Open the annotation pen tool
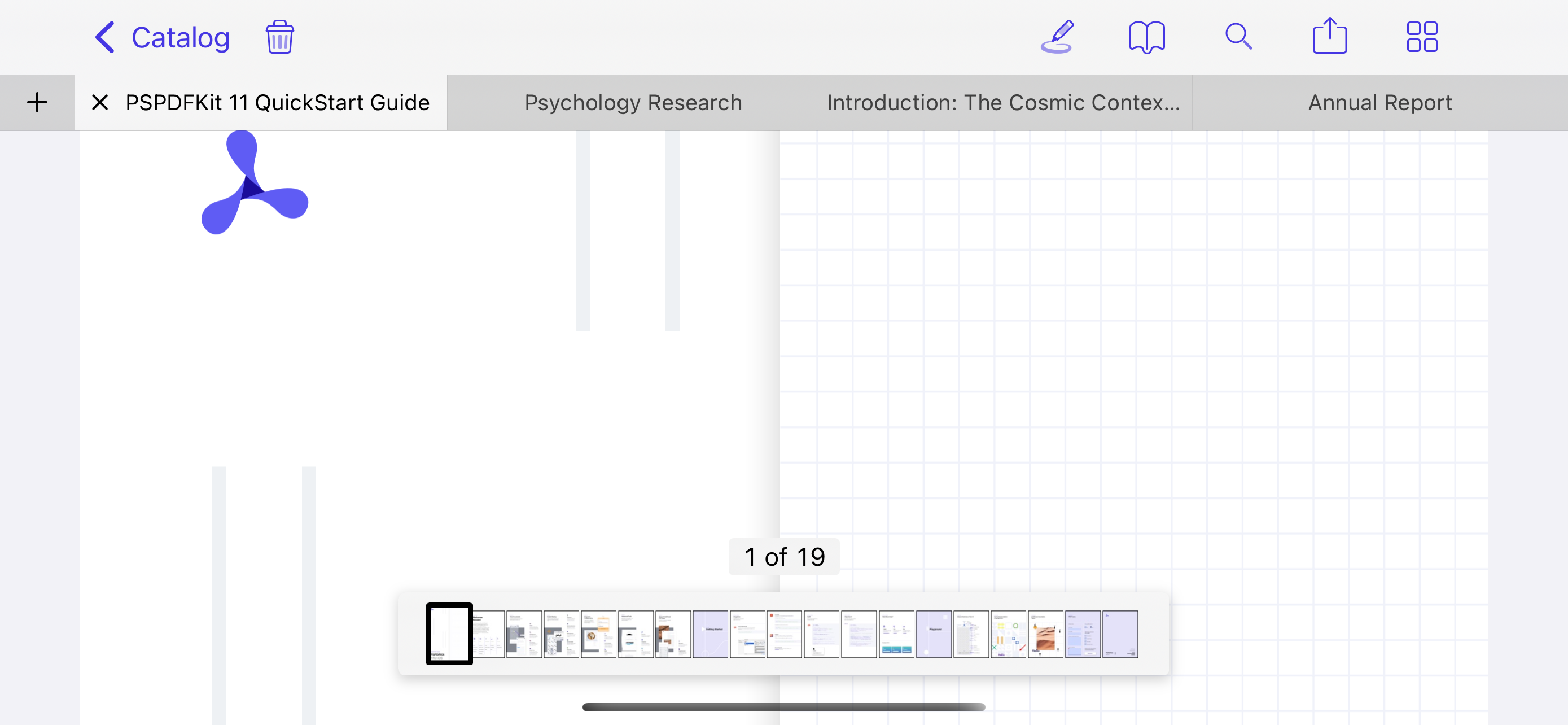This screenshot has width=1568, height=725. click(x=1057, y=37)
